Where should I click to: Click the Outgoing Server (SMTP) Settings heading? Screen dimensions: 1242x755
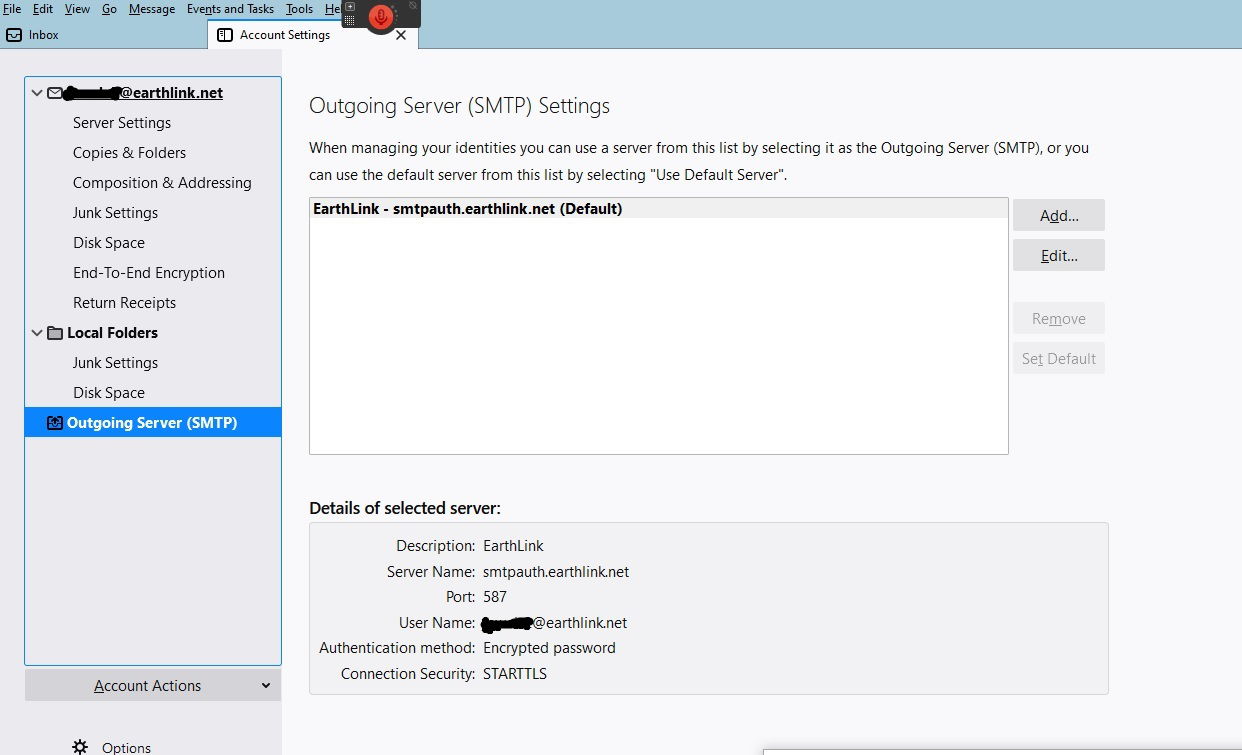coord(459,106)
